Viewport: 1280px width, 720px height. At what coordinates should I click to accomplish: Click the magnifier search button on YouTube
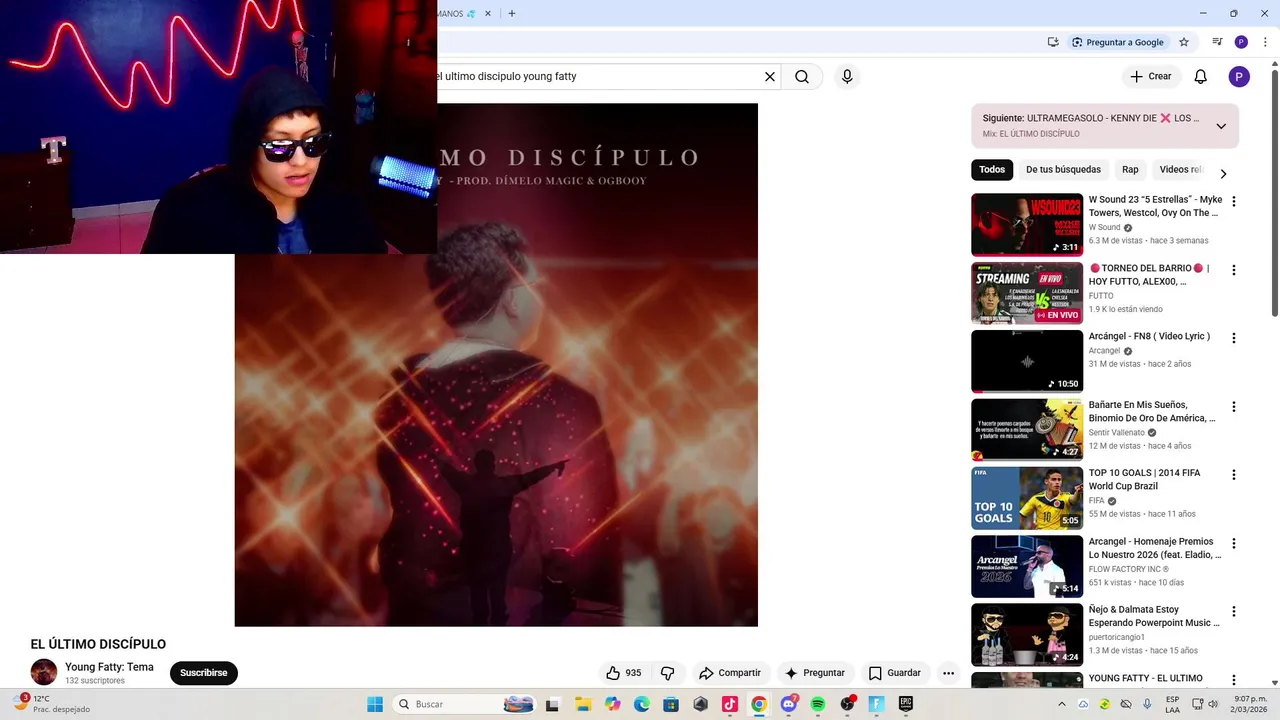point(802,77)
